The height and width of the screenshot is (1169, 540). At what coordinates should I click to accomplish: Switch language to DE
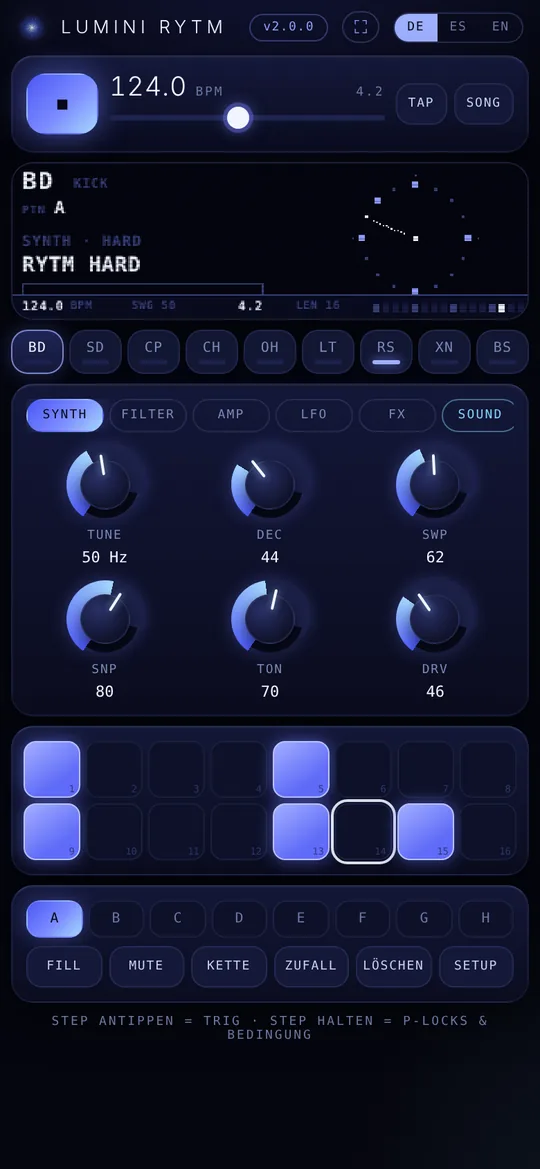[x=415, y=28]
